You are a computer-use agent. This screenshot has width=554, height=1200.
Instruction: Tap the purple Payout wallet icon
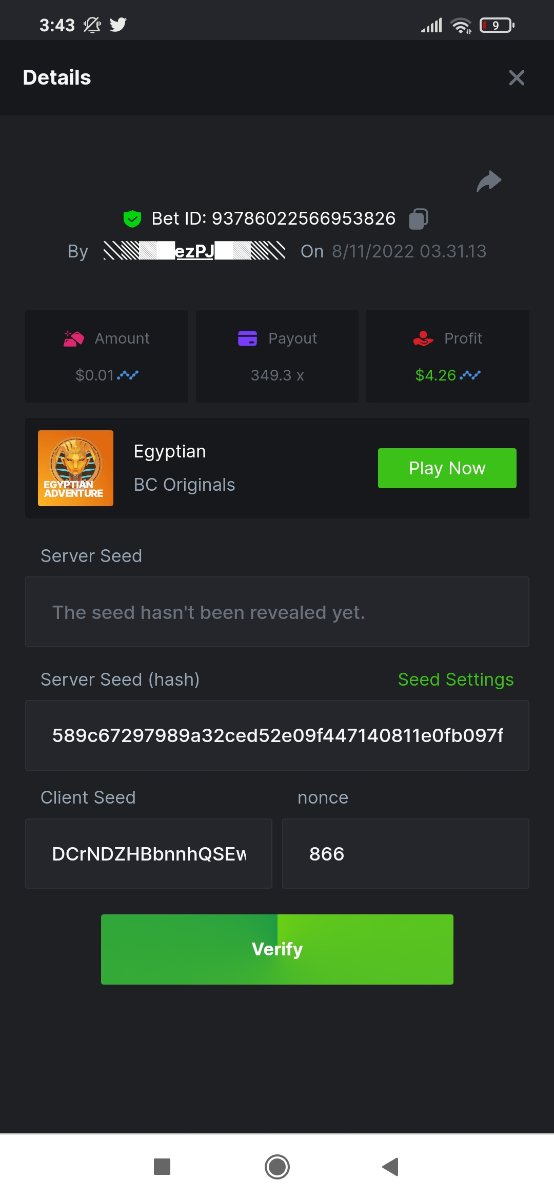pyautogui.click(x=248, y=339)
